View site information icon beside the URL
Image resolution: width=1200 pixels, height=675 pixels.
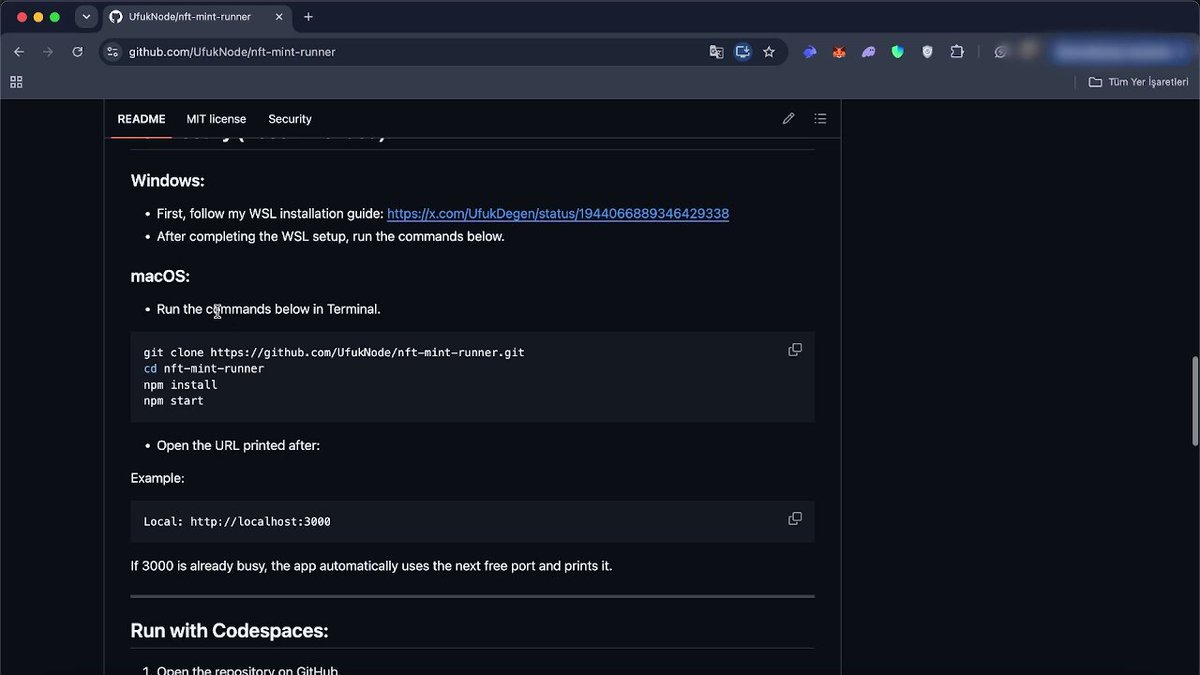[113, 52]
